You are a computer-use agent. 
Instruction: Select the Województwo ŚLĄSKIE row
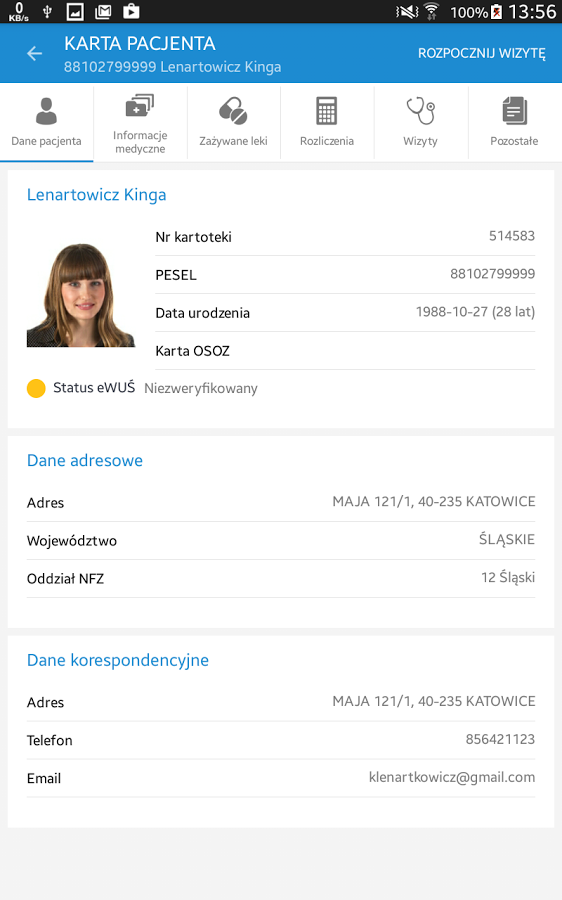click(x=281, y=541)
